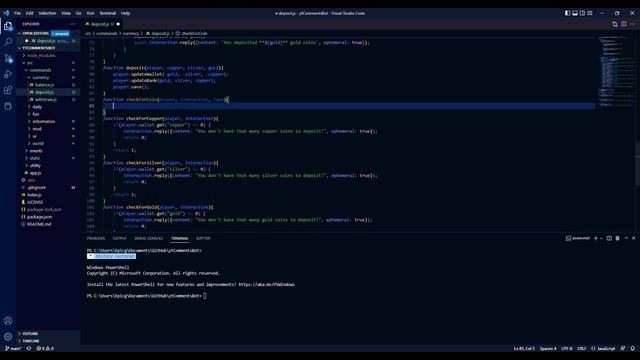Viewport: 640px width, 360px height.
Task: Expand the mod folder
Action: point(37,129)
